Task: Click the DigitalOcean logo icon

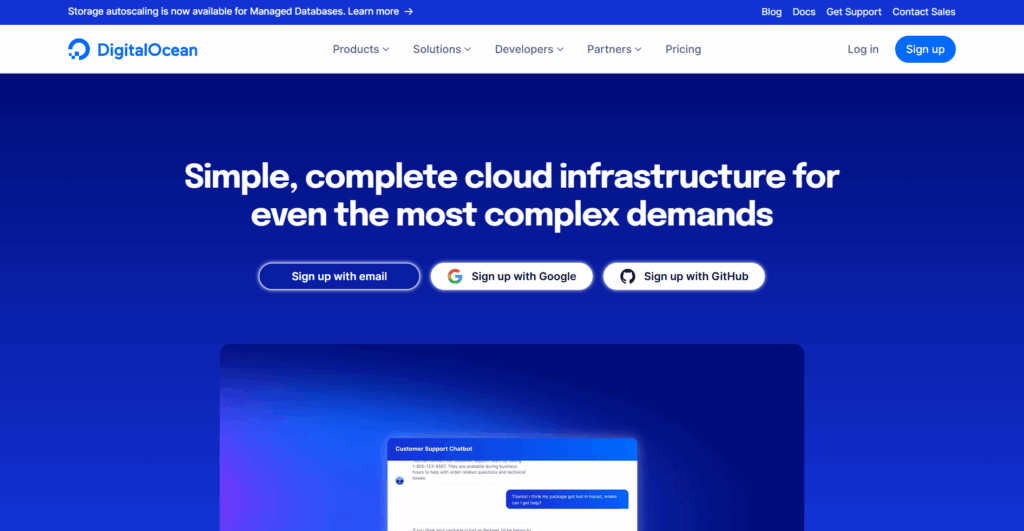Action: [x=79, y=49]
